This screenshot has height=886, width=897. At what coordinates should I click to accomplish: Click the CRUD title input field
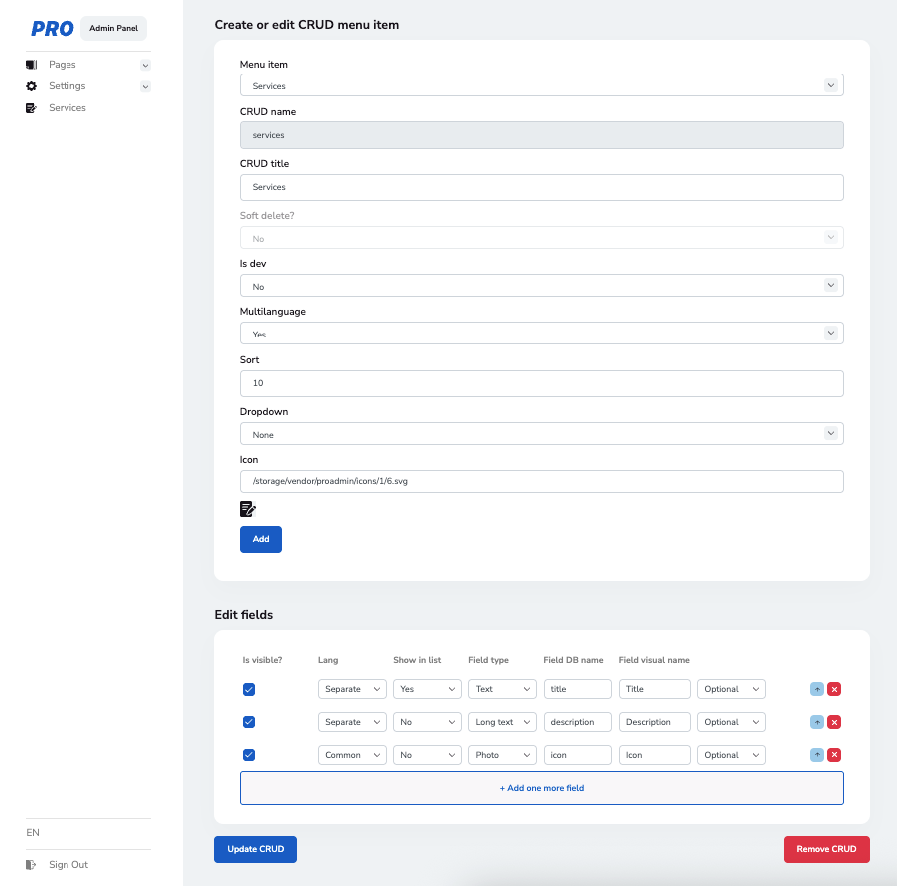click(x=541, y=187)
